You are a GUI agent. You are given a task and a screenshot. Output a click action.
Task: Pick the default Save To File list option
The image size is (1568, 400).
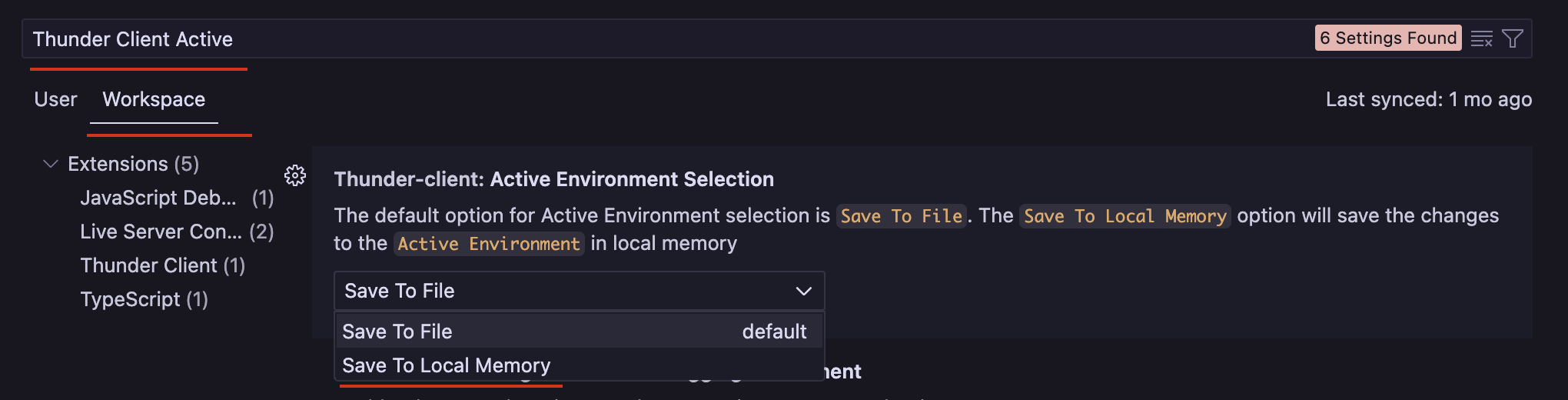397,332
